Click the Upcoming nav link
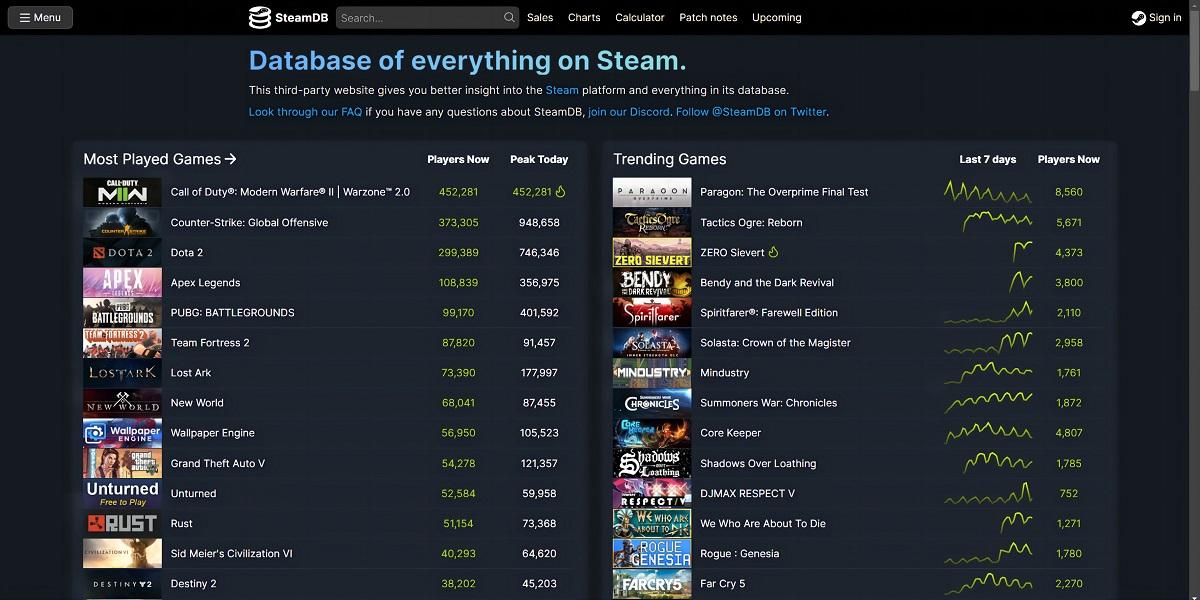The width and height of the screenshot is (1200, 600). (776, 17)
